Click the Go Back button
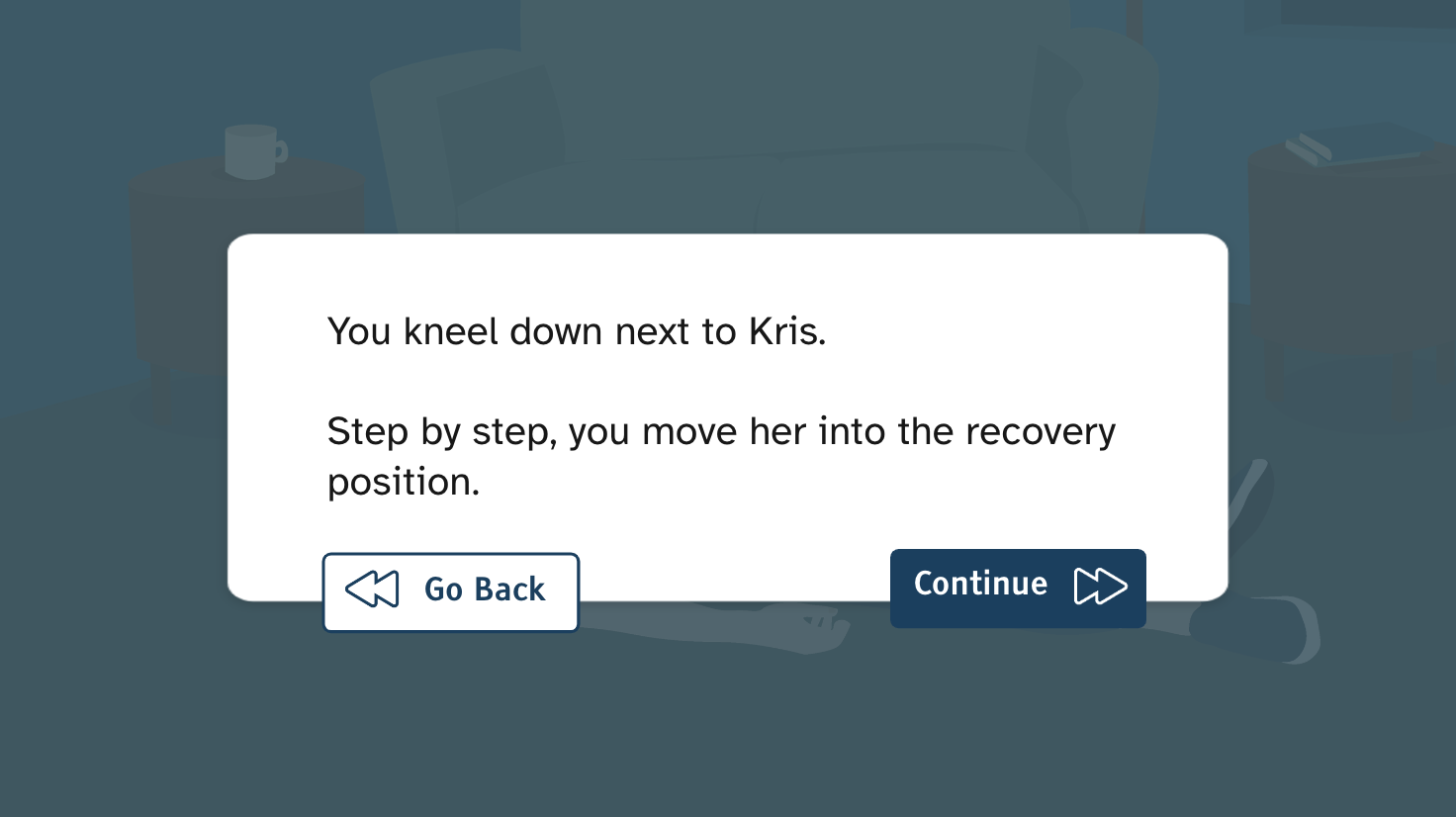Screen dimensions: 1456x817 tap(451, 591)
